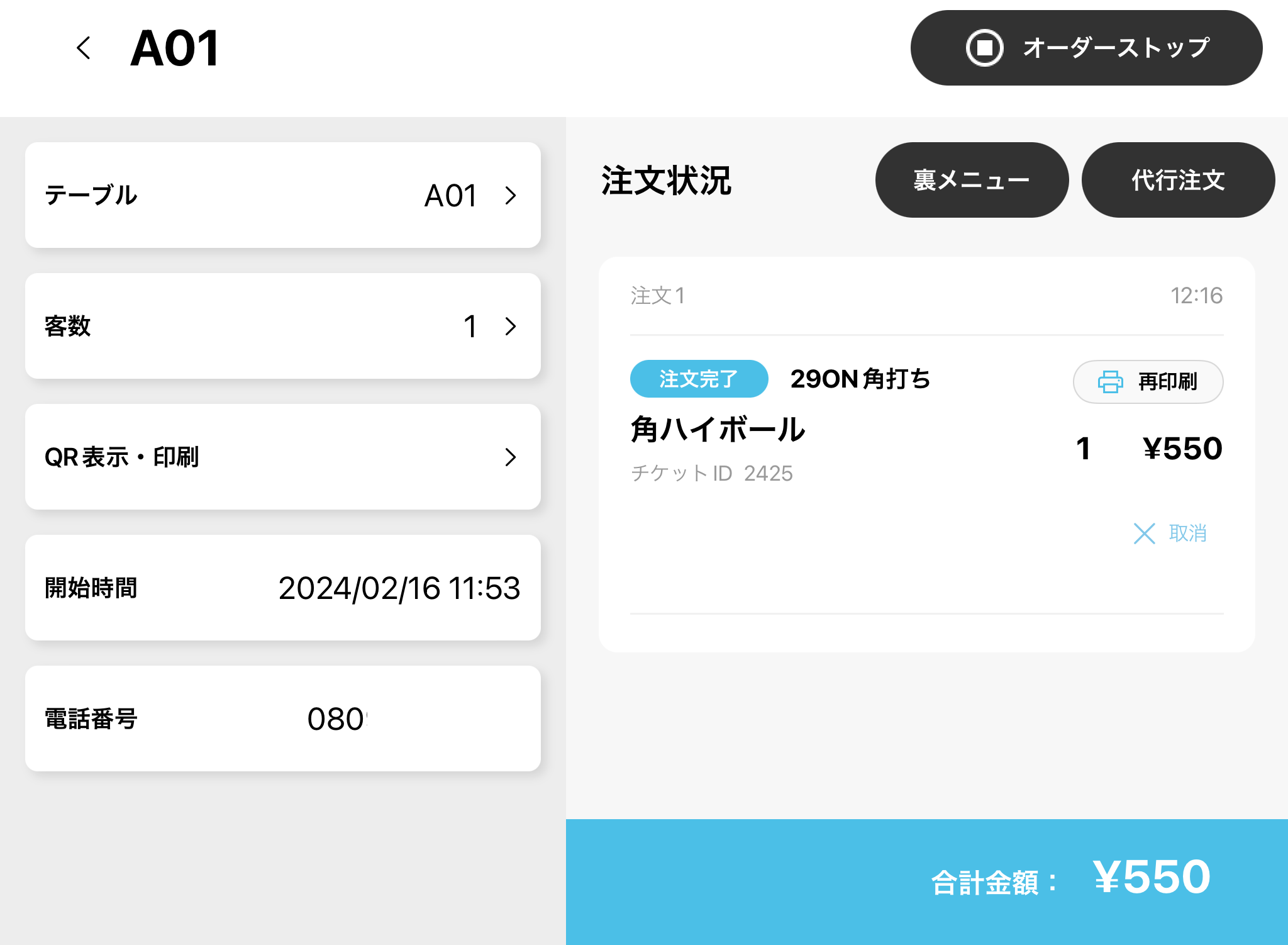Click the A01 page title
Screen dimensions: 1288x945
(175, 48)
